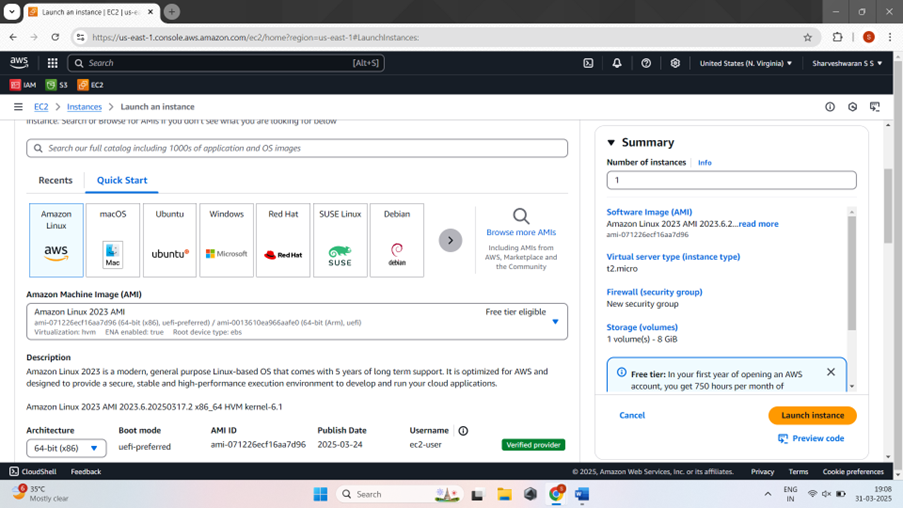This screenshot has height=508, width=903.
Task: Select the Amazon Linux AMI tile
Action: (56, 240)
